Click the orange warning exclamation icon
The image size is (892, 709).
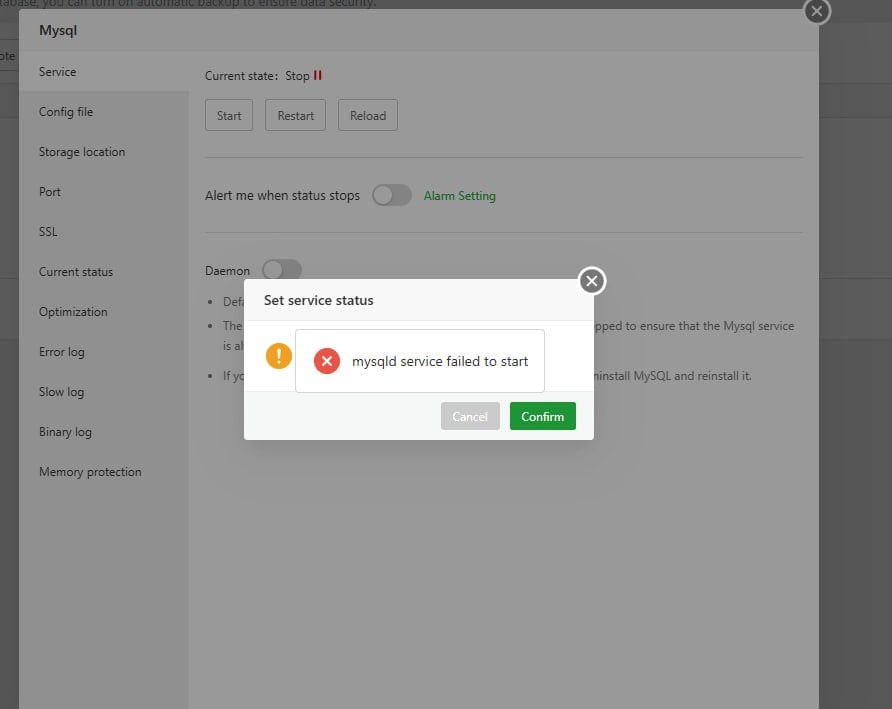click(279, 356)
